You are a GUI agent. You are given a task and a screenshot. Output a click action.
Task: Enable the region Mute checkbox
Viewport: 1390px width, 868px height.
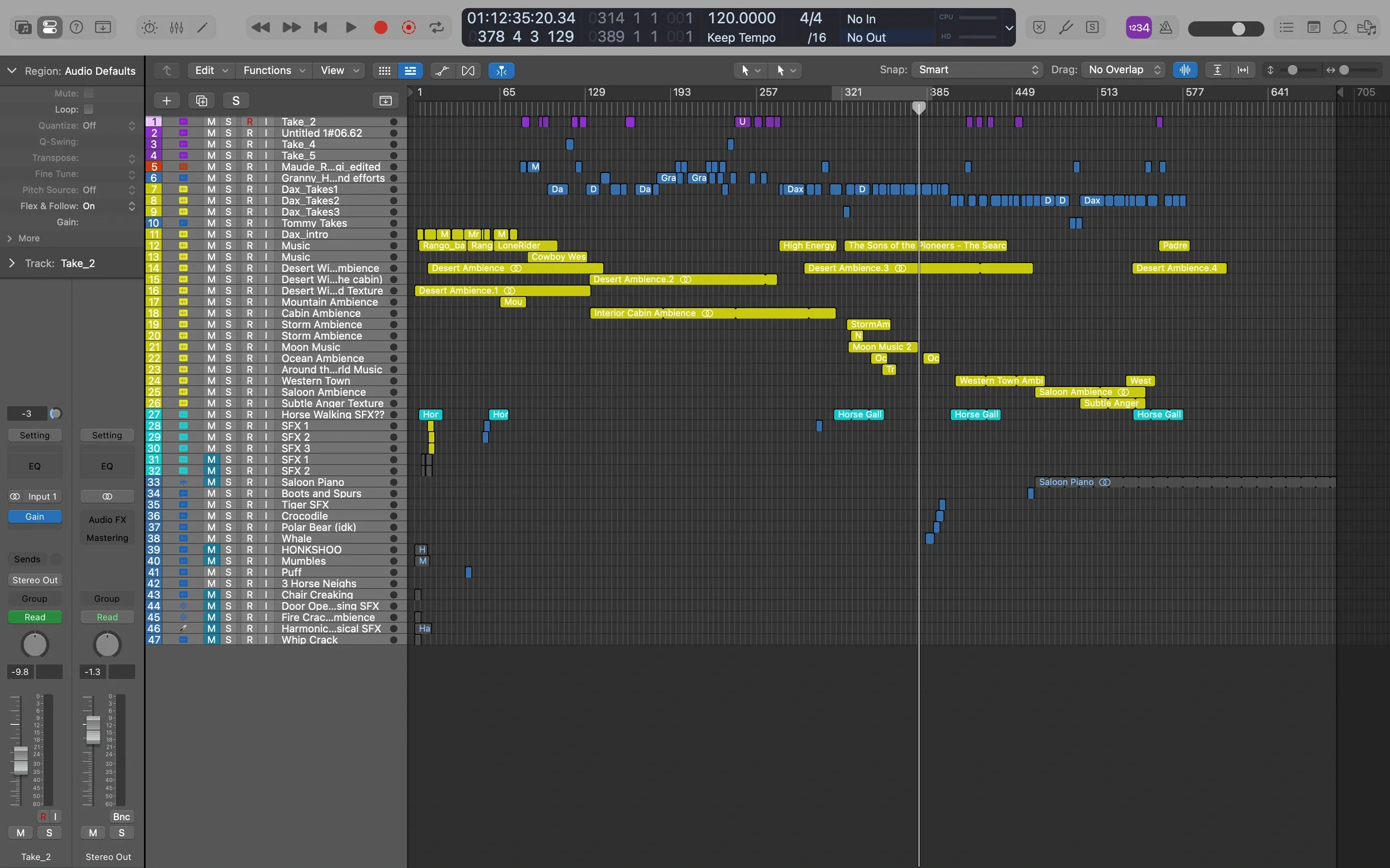coord(88,93)
